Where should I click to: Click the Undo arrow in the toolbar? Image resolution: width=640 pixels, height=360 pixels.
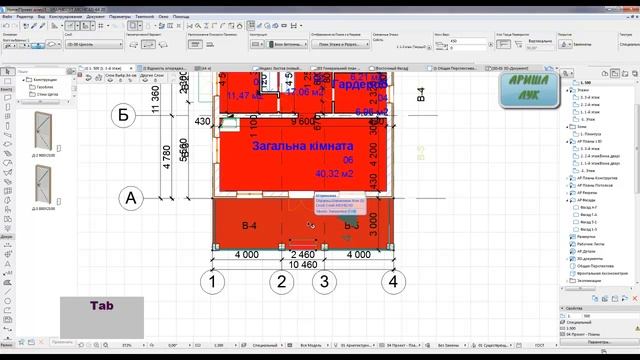pyautogui.click(x=6, y=26)
